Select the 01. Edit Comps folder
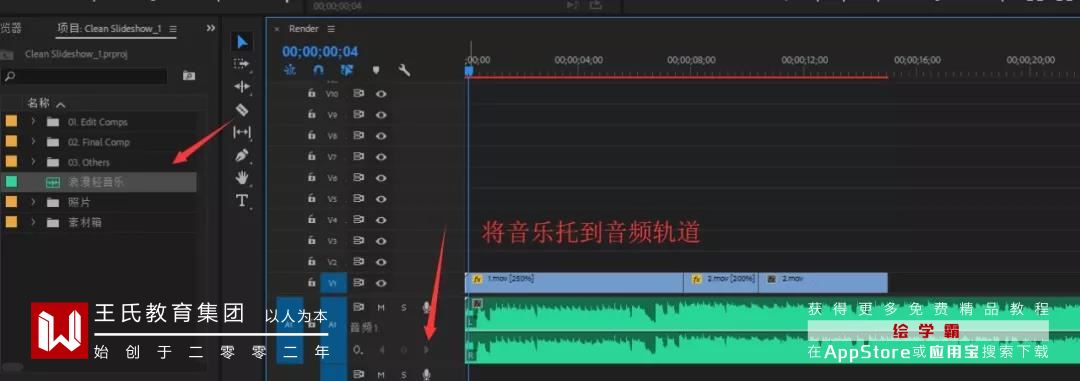The width and height of the screenshot is (1080, 381). (x=97, y=122)
